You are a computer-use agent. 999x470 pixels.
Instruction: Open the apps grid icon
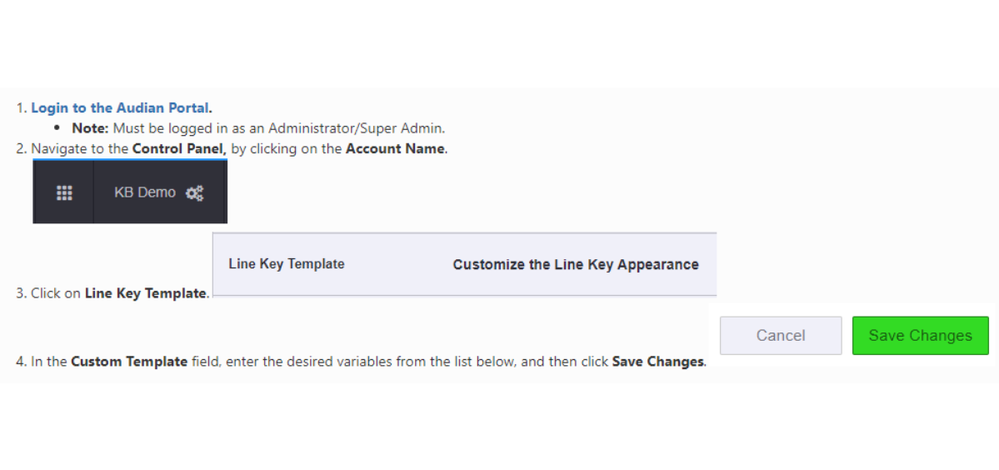[x=64, y=193]
